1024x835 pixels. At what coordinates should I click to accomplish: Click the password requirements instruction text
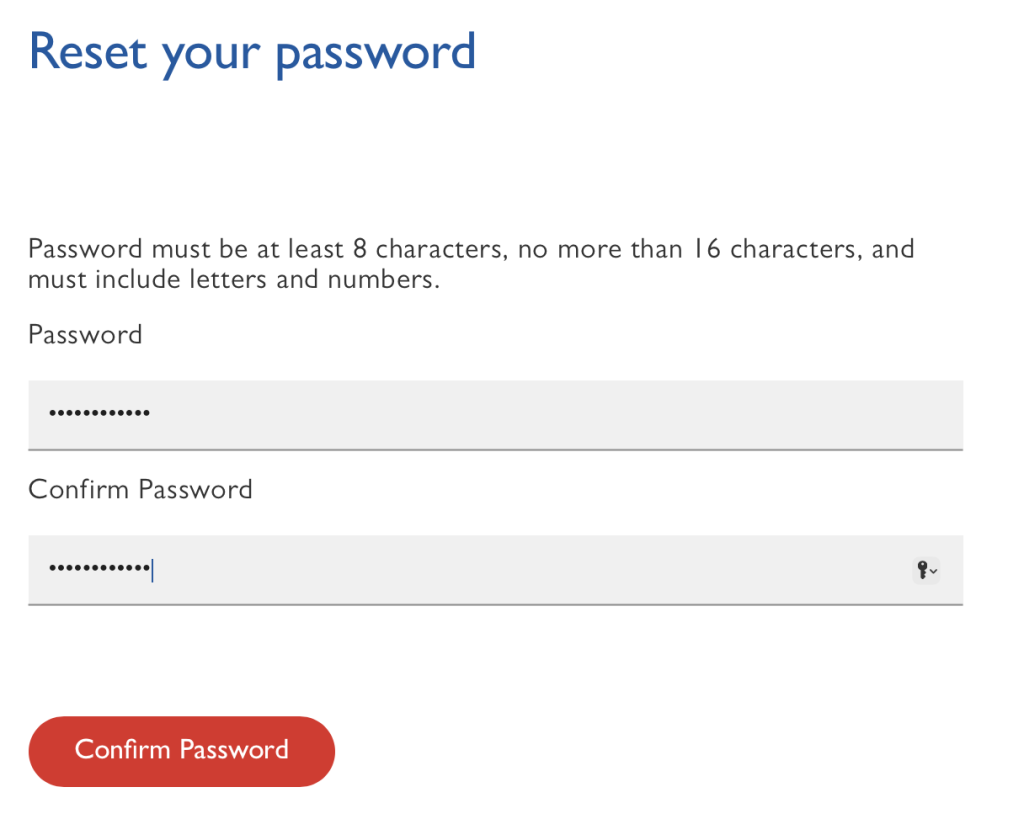(470, 264)
